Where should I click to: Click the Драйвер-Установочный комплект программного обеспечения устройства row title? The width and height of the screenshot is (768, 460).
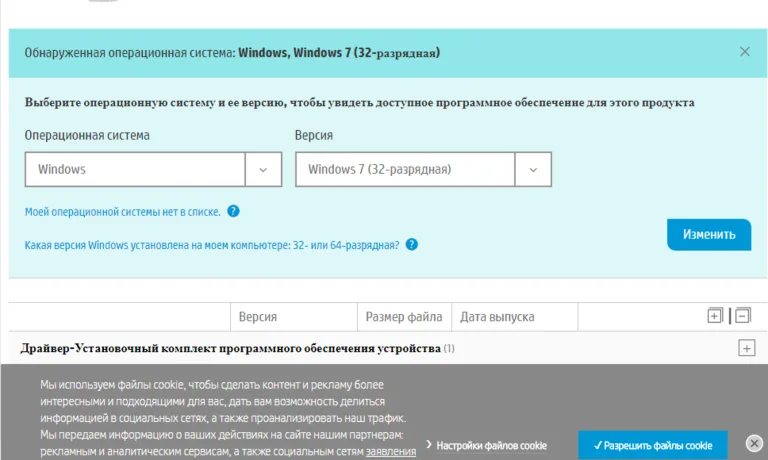[x=231, y=348]
